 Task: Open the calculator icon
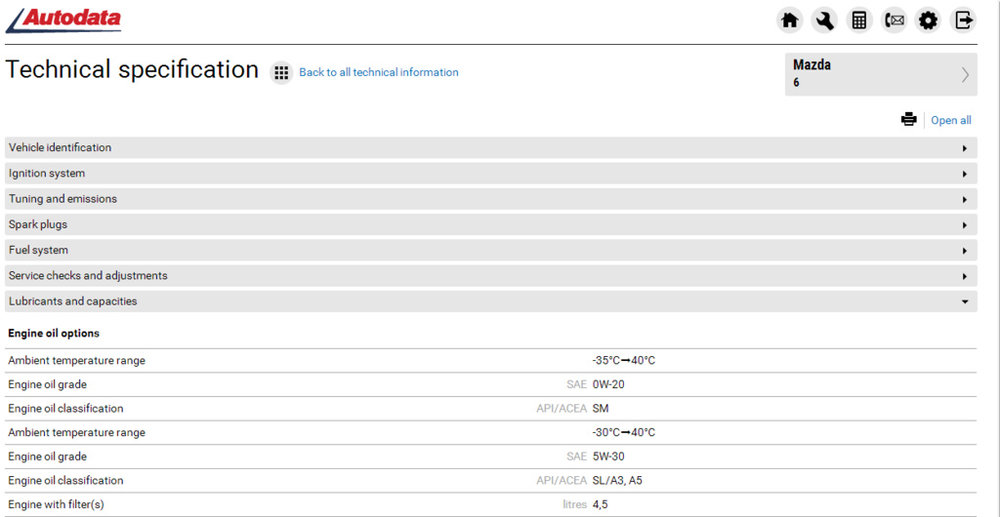(859, 20)
